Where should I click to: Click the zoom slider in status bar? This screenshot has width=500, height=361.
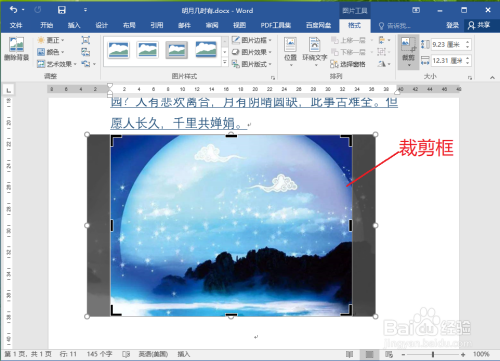[433, 354]
